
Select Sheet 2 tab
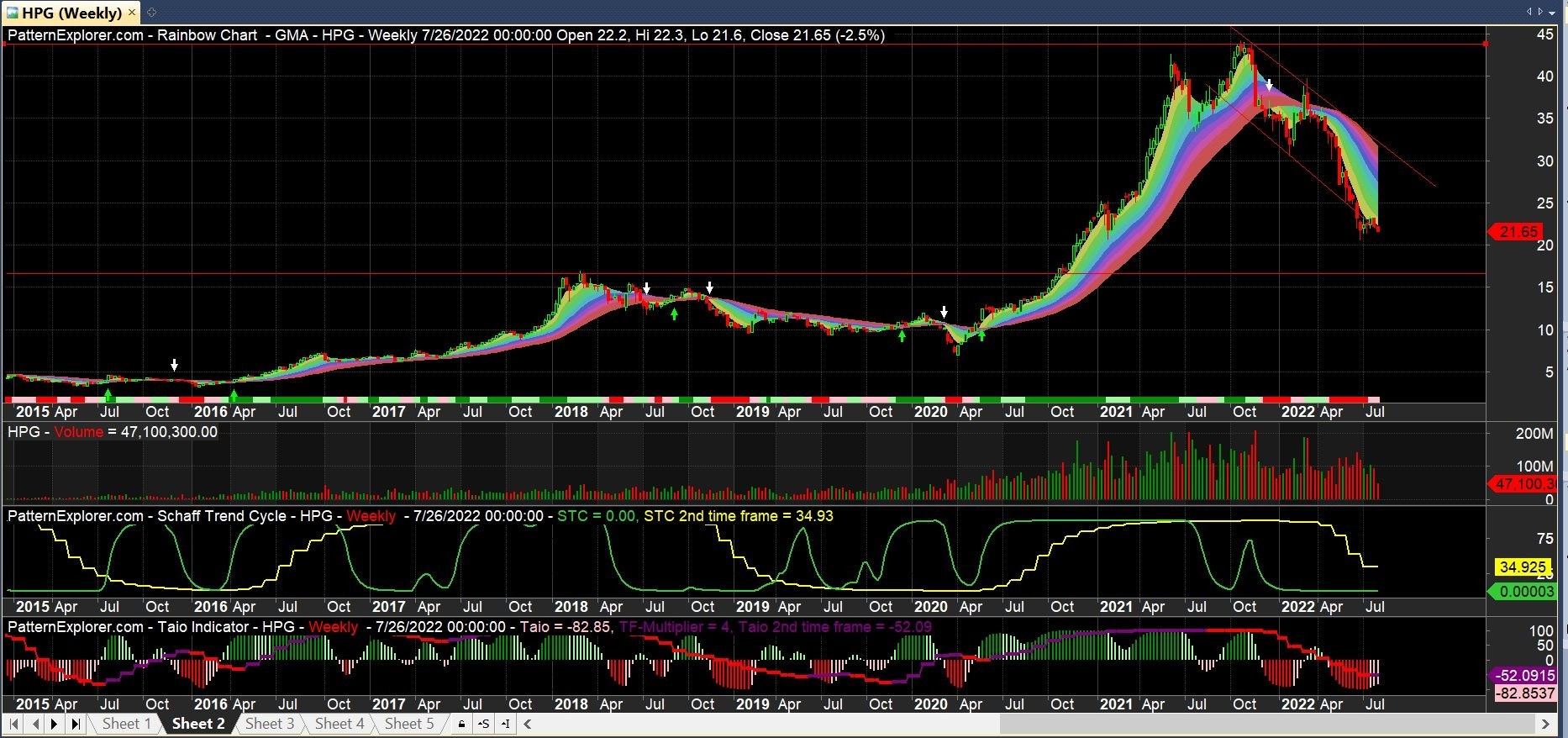point(198,724)
